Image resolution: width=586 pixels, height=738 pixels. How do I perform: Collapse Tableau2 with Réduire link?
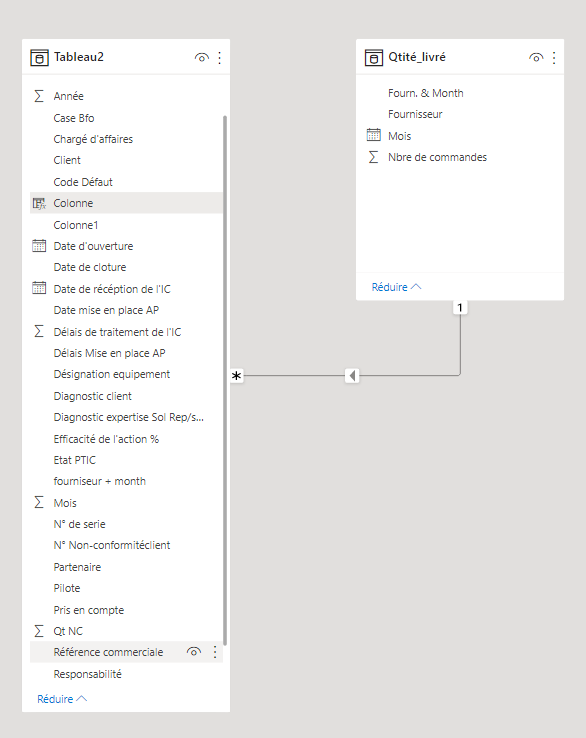(62, 699)
